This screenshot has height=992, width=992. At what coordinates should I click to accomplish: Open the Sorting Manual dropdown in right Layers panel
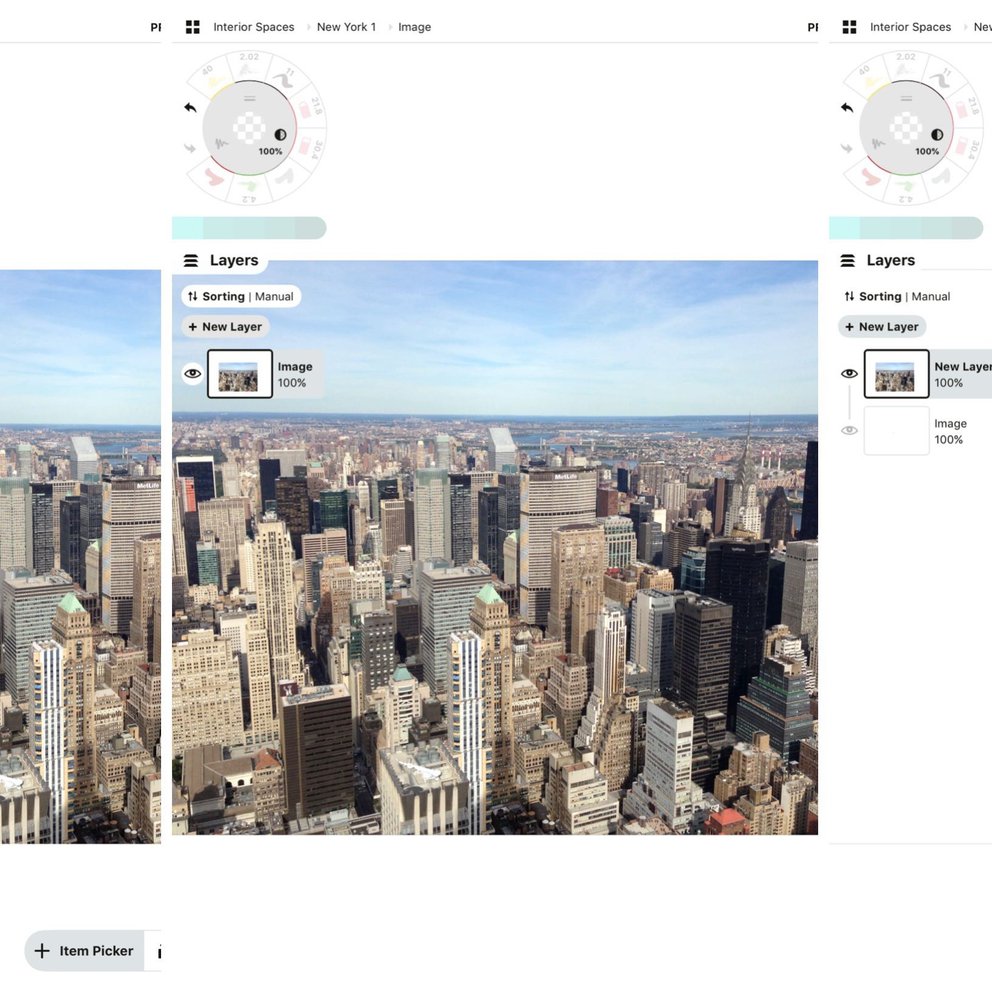click(896, 296)
